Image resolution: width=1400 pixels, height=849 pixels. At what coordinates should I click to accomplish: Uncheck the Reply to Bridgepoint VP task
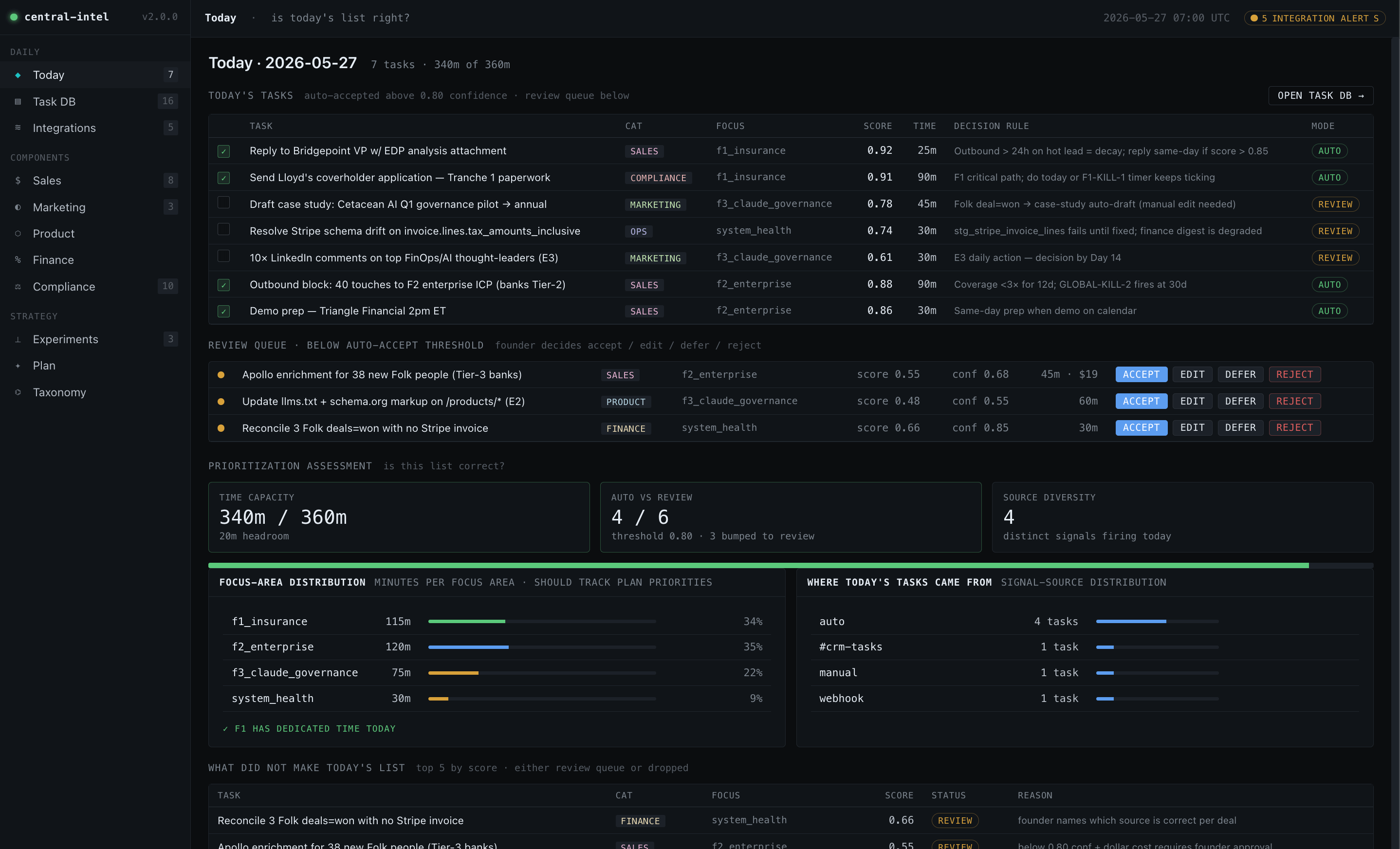(224, 151)
